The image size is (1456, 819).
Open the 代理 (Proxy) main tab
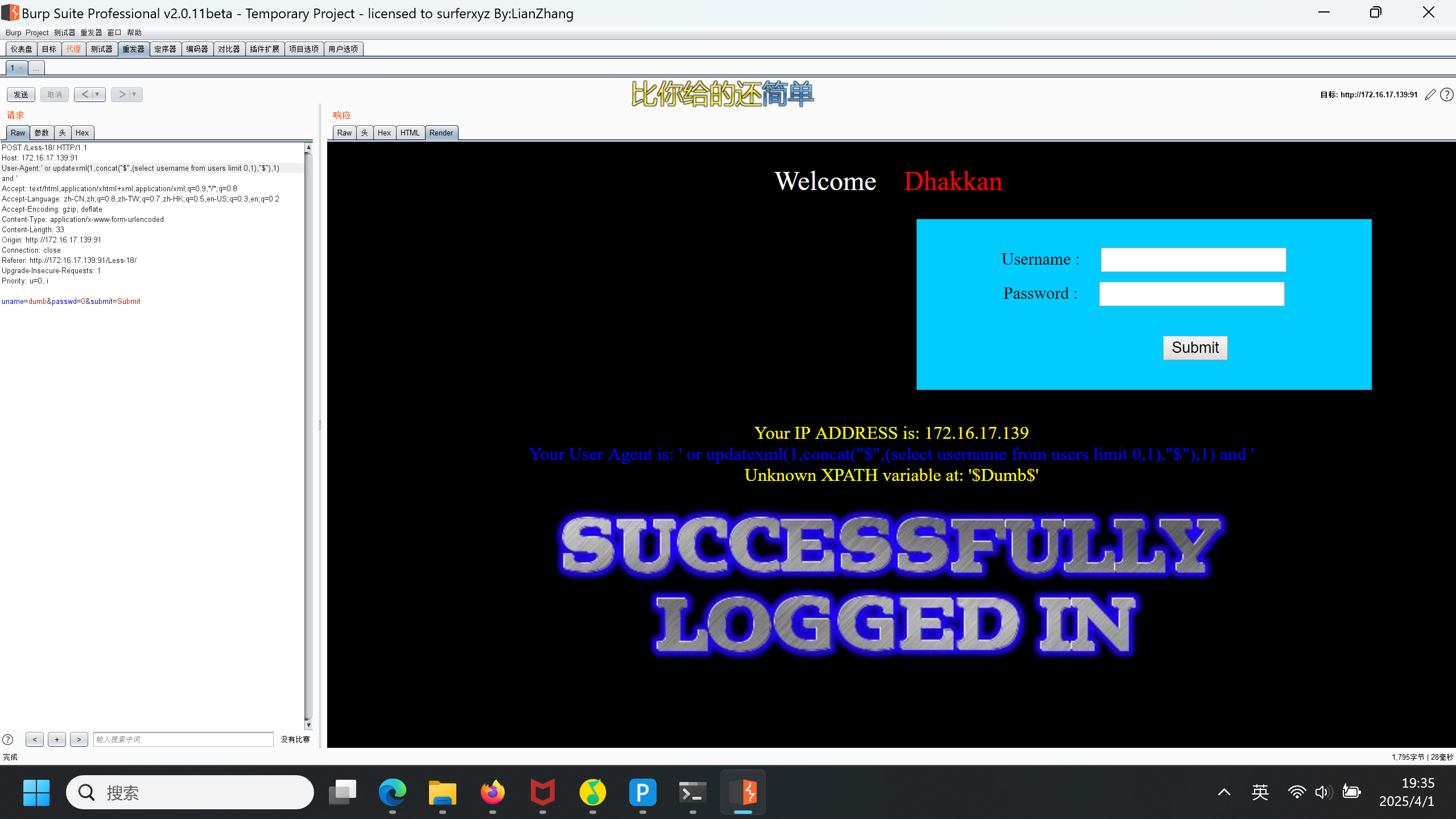pyautogui.click(x=73, y=49)
